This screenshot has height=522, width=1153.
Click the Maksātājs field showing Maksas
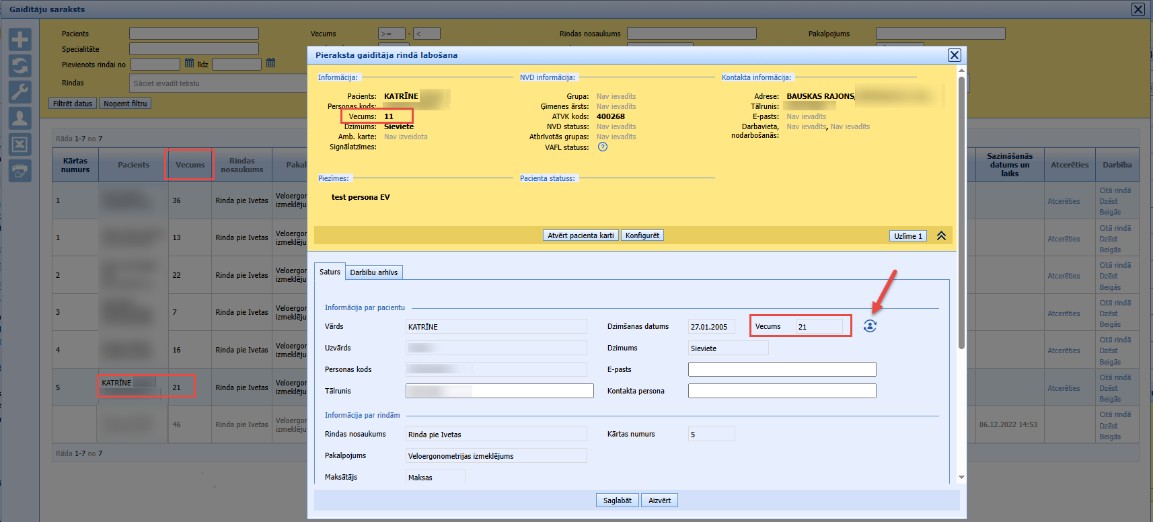tap(435, 478)
